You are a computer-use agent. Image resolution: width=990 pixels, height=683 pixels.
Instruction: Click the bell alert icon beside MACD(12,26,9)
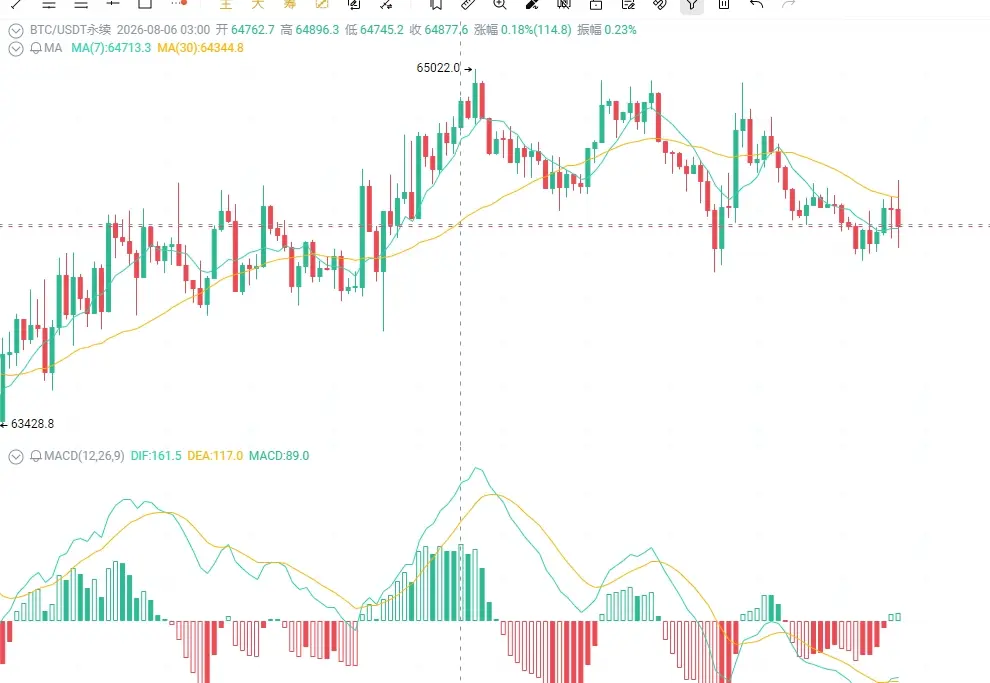click(x=36, y=456)
